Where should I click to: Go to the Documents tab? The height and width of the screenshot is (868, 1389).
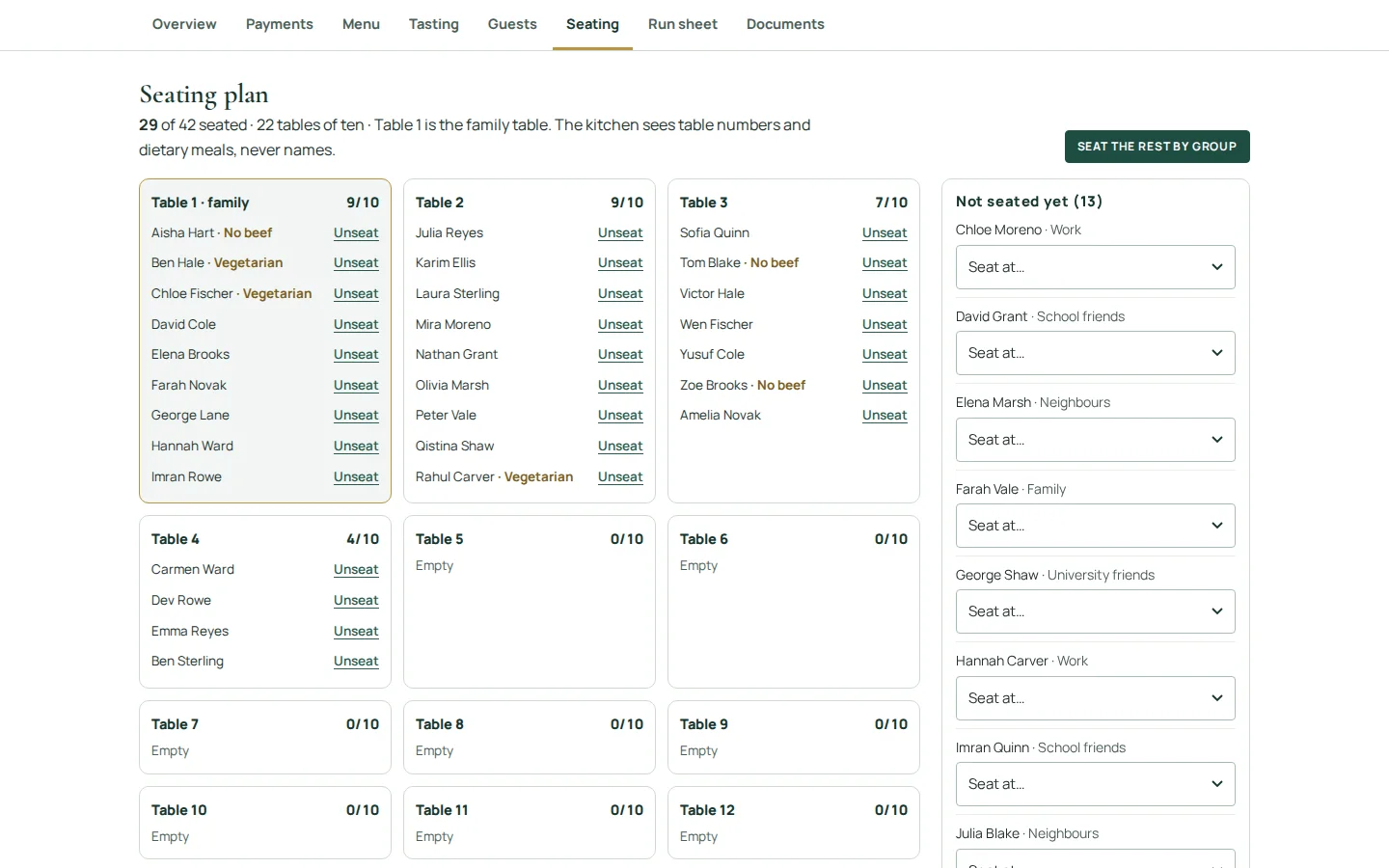coord(785,24)
